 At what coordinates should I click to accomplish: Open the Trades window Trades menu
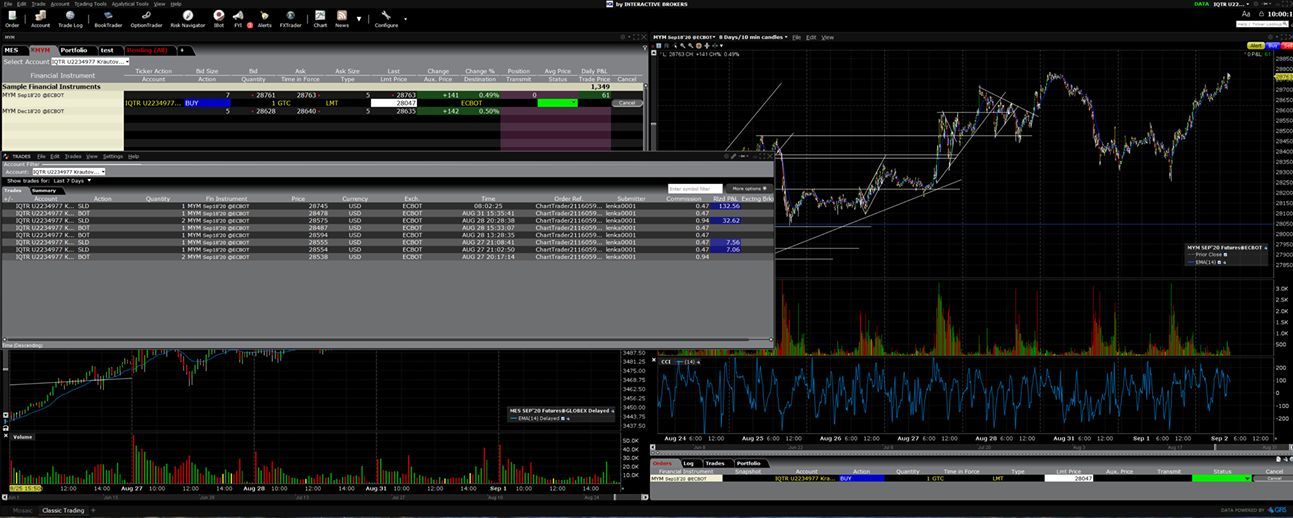coord(73,156)
